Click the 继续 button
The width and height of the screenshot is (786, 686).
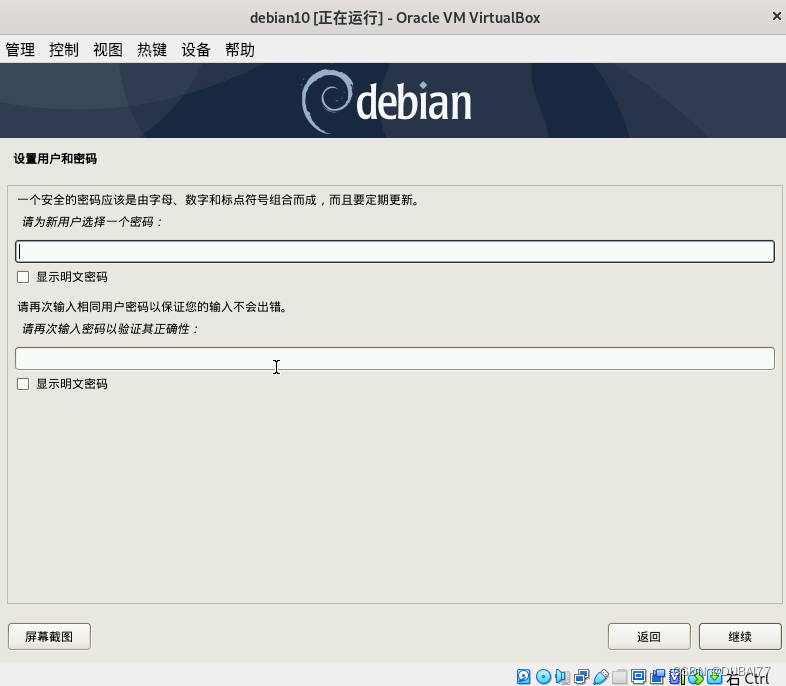click(740, 636)
